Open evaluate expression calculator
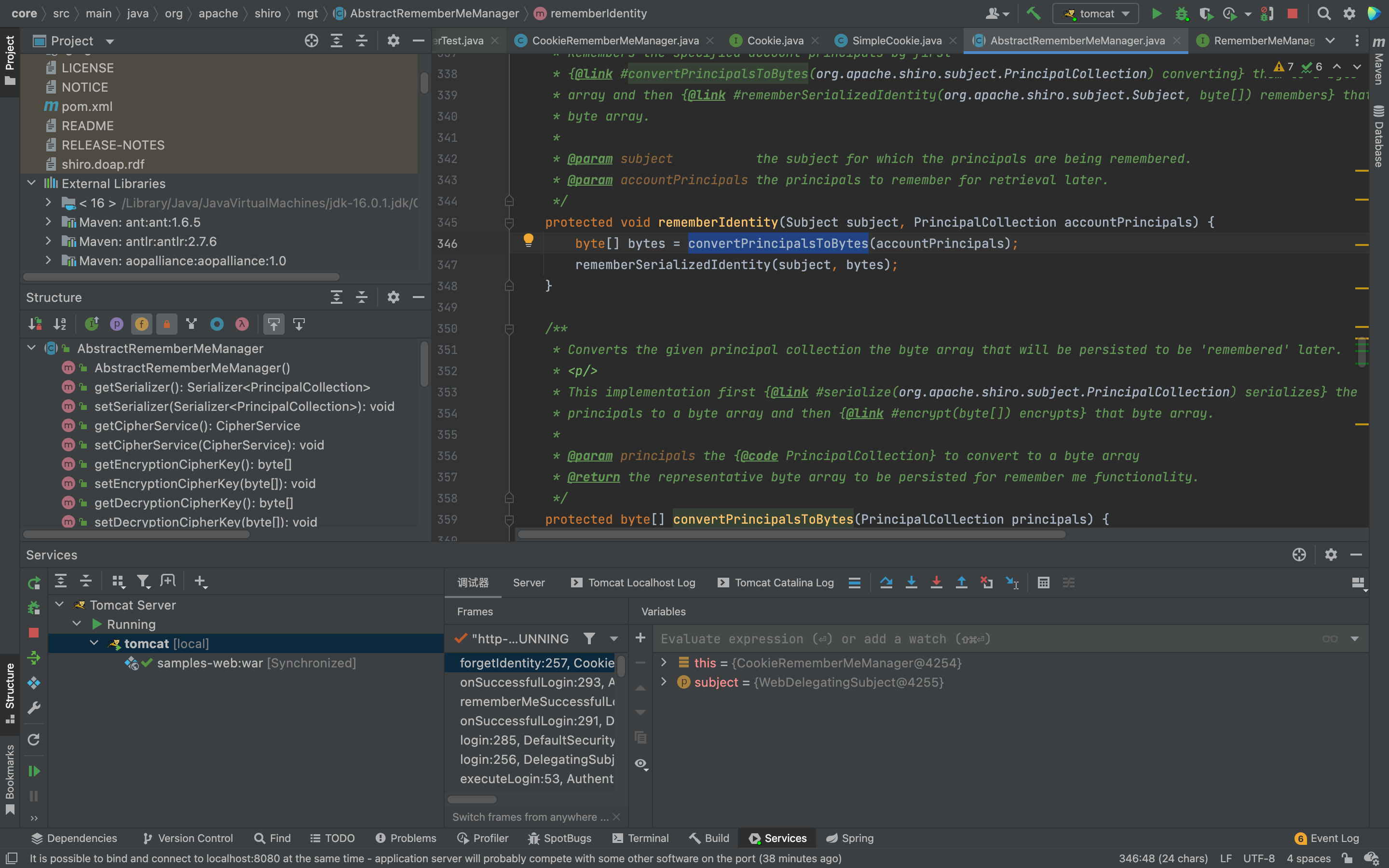 point(1044,583)
